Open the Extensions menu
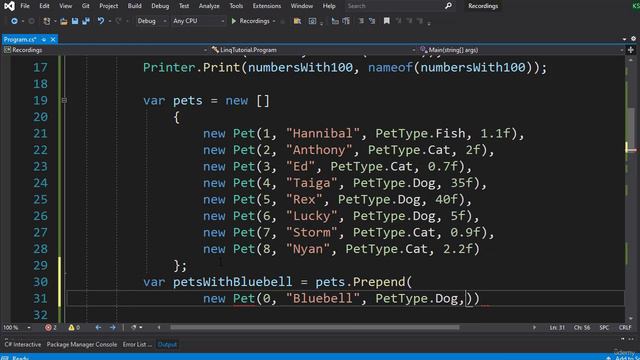The width and height of the screenshot is (640, 360). 267,6
